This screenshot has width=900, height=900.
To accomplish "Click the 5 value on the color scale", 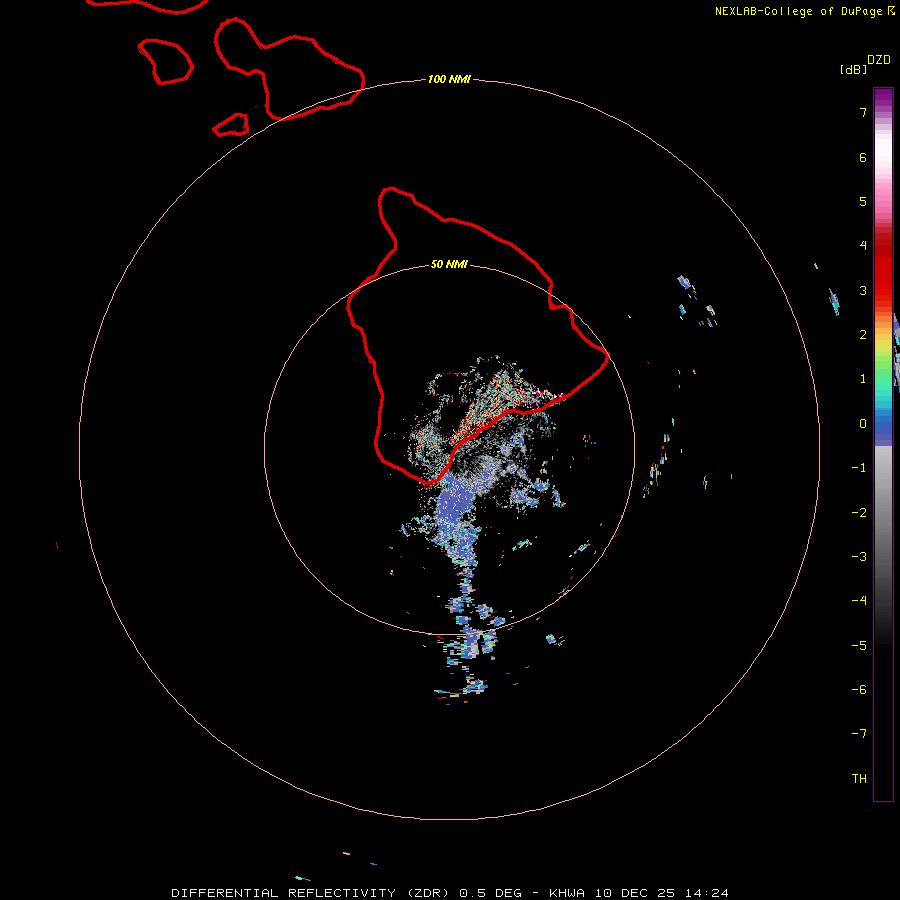I will tap(863, 201).
